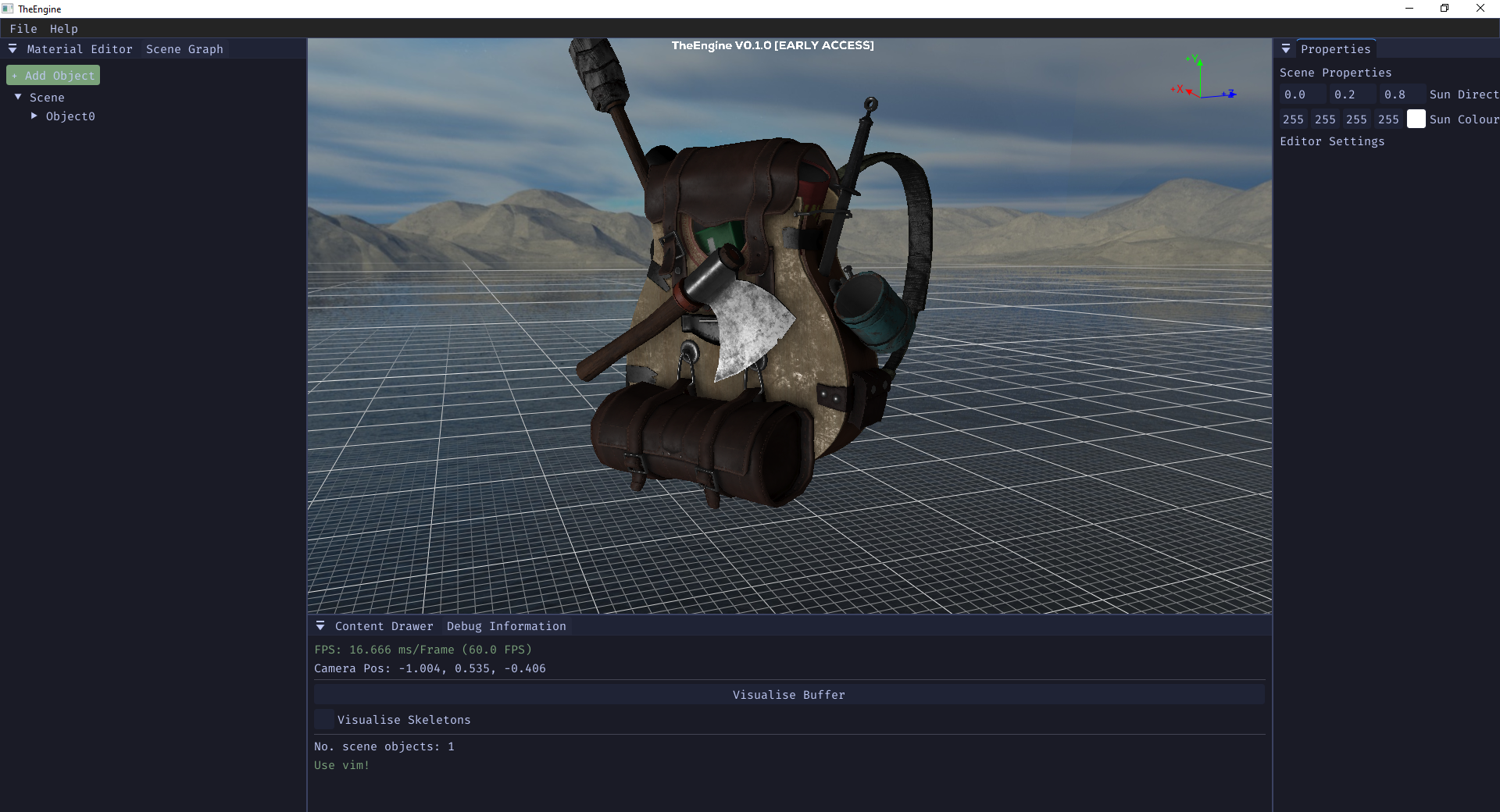1500x812 pixels.
Task: Expand the Object0 tree node
Action: pos(34,116)
